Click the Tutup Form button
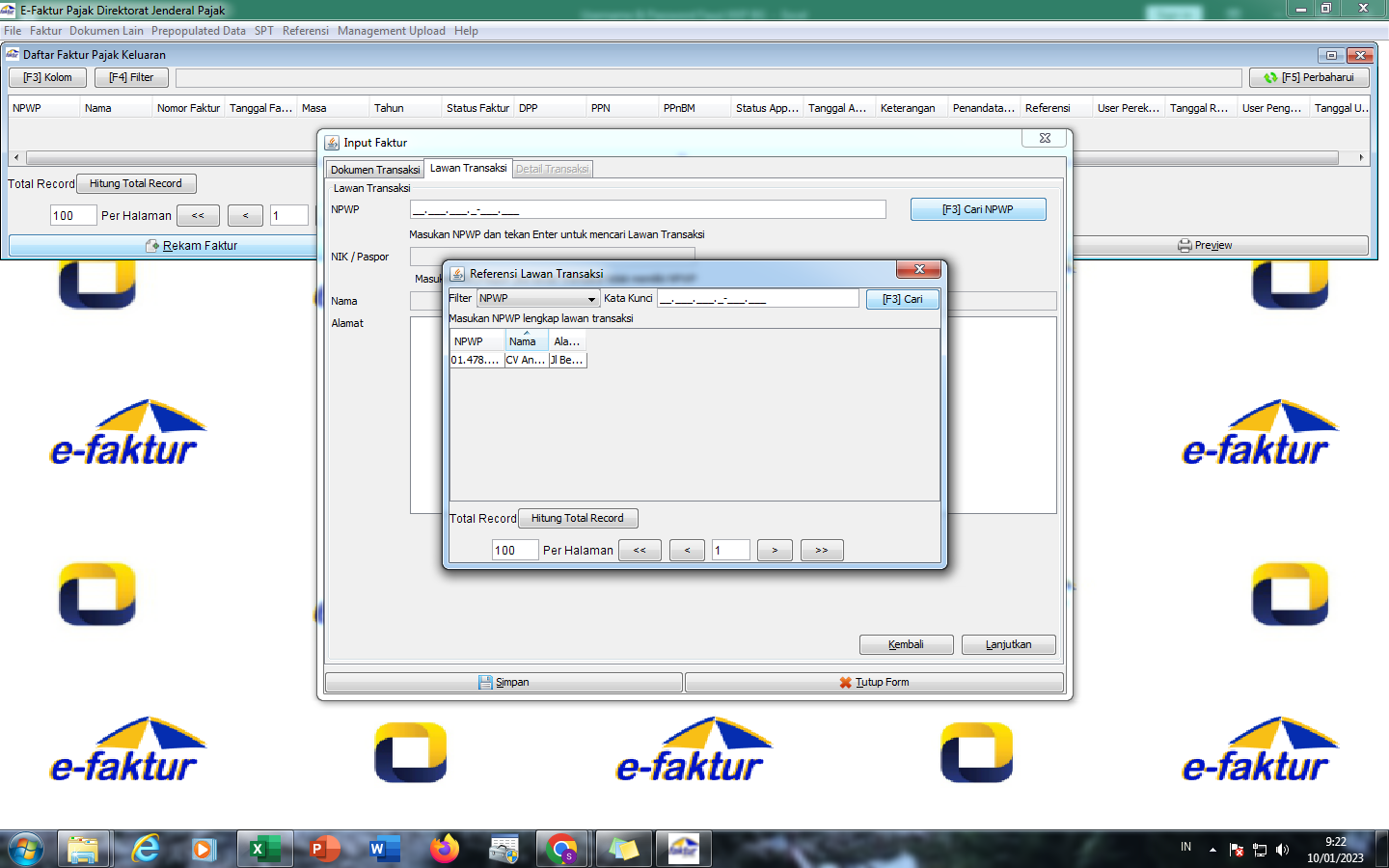The width and height of the screenshot is (1389, 868). (874, 682)
